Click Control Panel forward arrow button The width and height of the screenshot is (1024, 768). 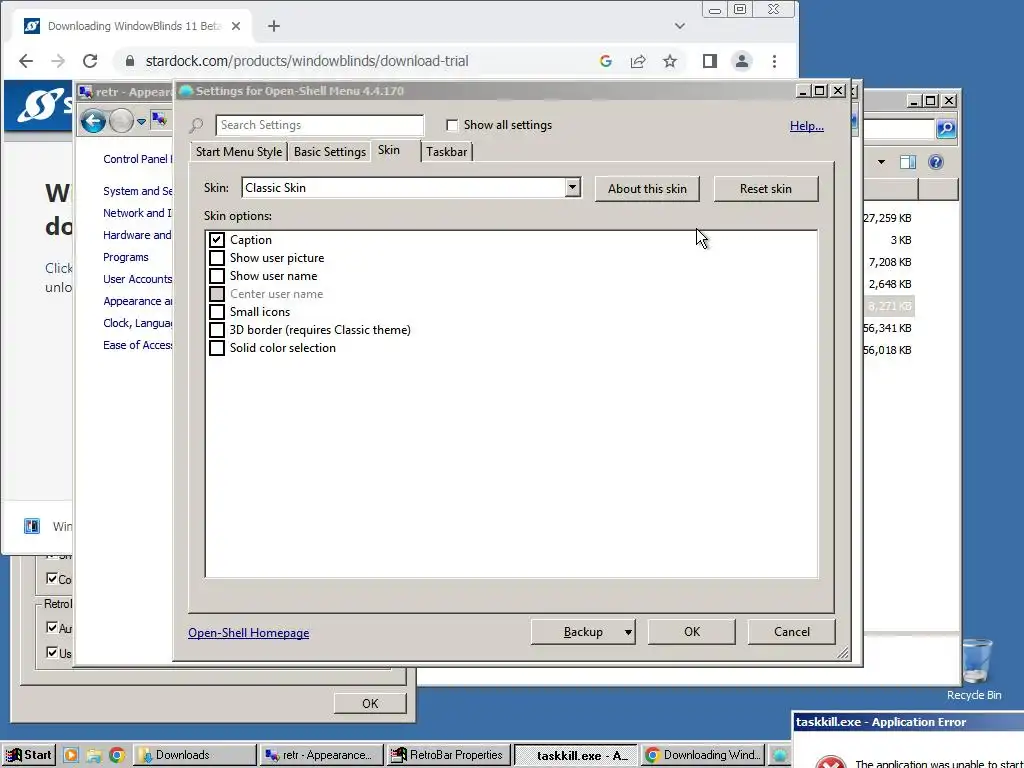tap(121, 121)
